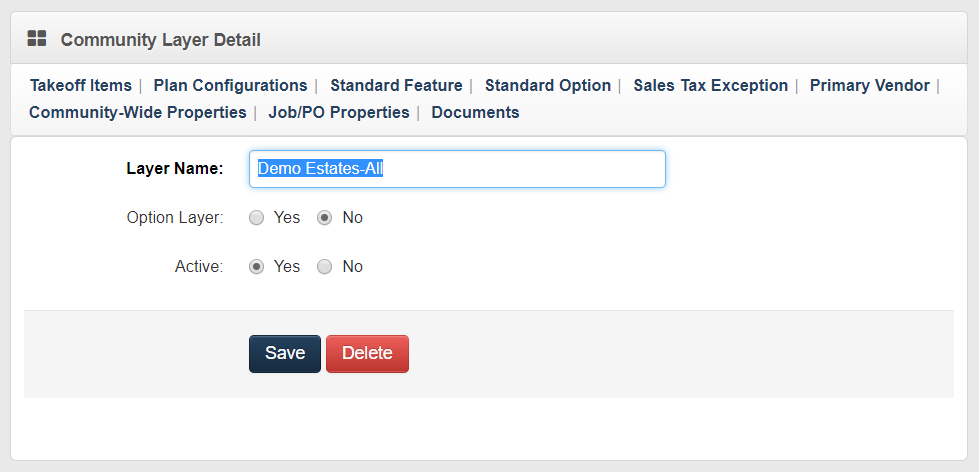The width and height of the screenshot is (979, 472).
Task: Open Community-Wide Properties
Action: pos(138,113)
